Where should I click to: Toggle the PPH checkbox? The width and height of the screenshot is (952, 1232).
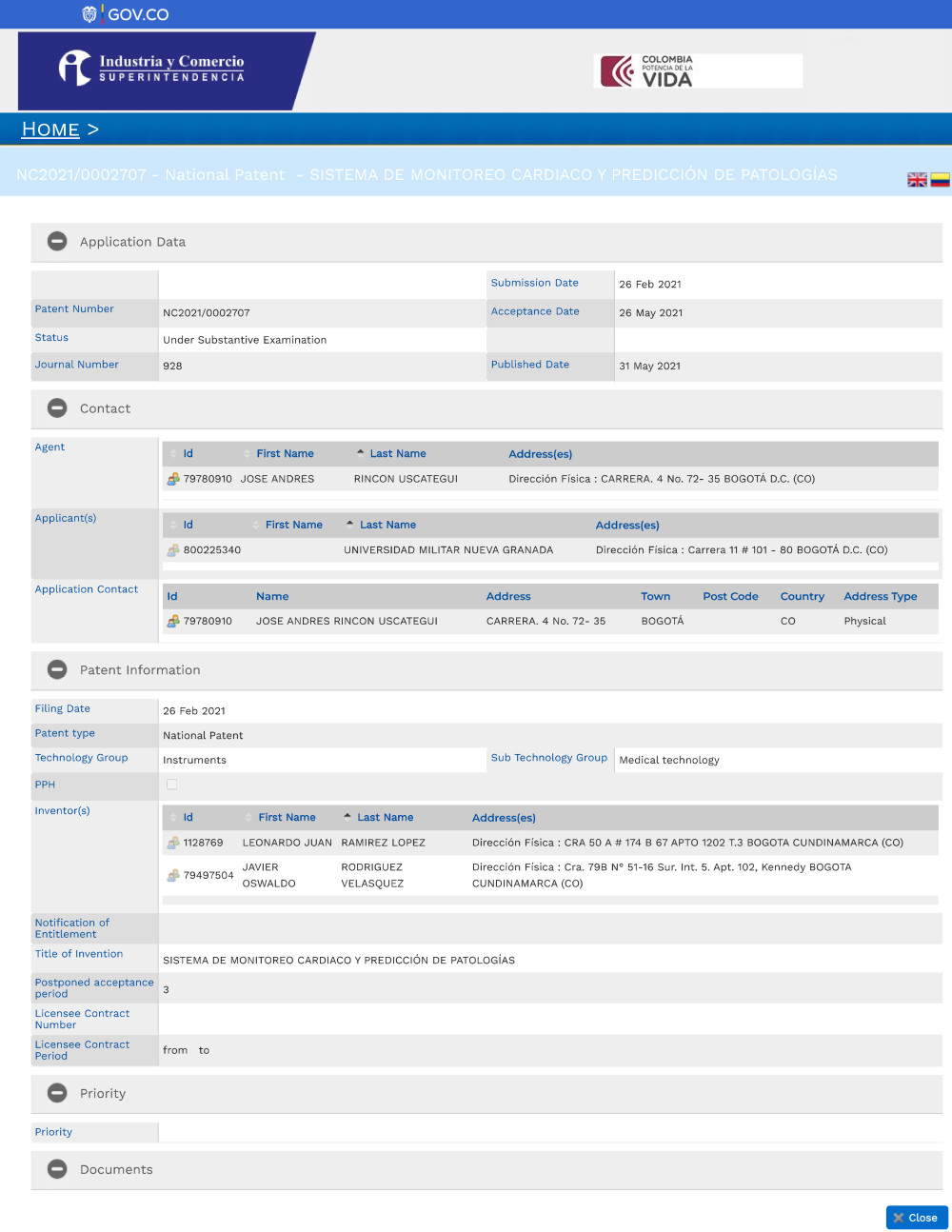171,785
